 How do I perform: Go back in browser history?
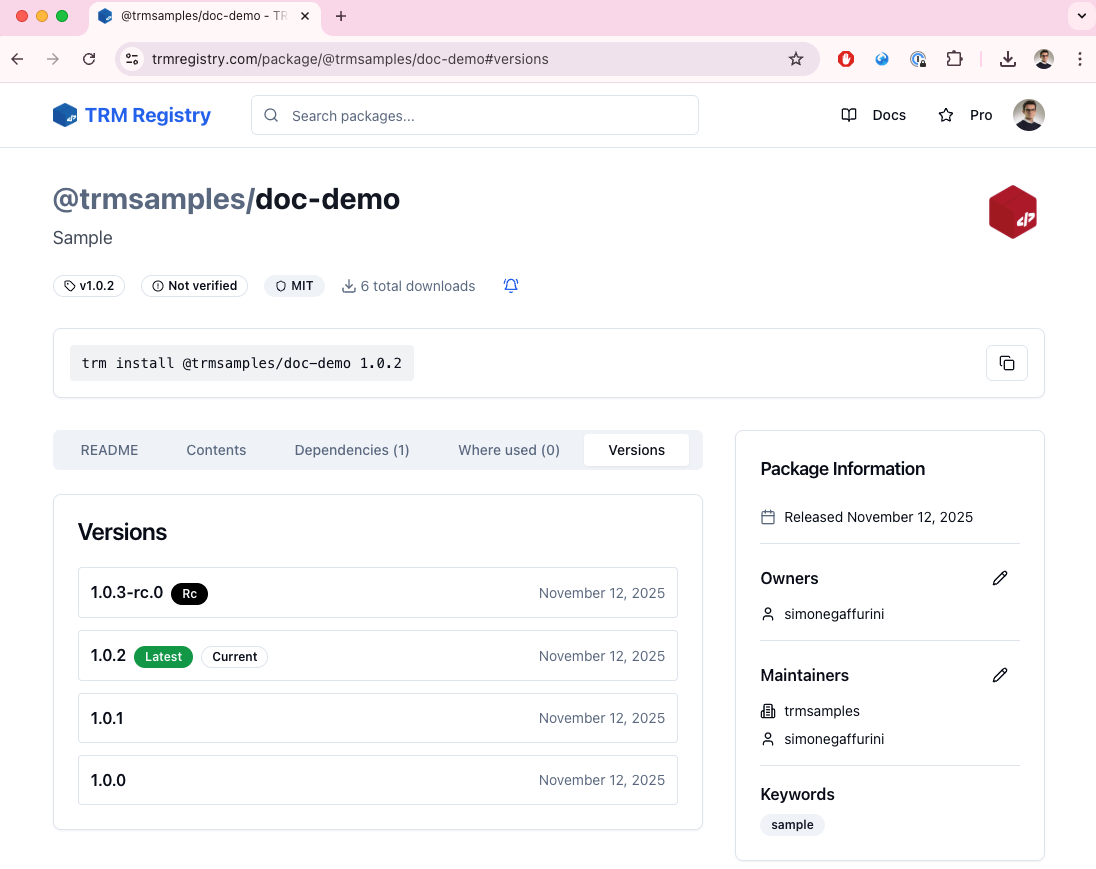point(17,59)
